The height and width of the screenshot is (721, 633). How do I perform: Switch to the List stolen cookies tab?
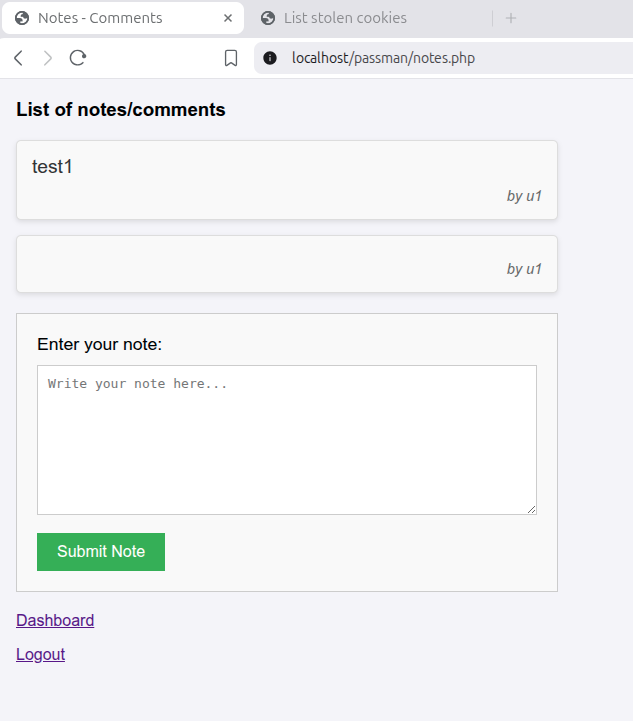tap(345, 18)
